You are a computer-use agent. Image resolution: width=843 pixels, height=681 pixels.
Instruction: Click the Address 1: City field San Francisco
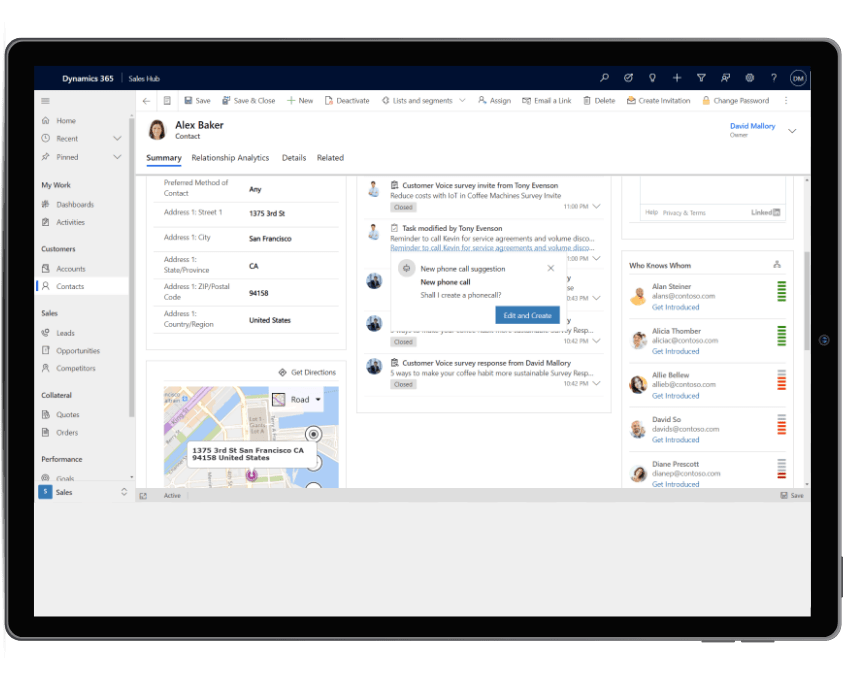270,239
